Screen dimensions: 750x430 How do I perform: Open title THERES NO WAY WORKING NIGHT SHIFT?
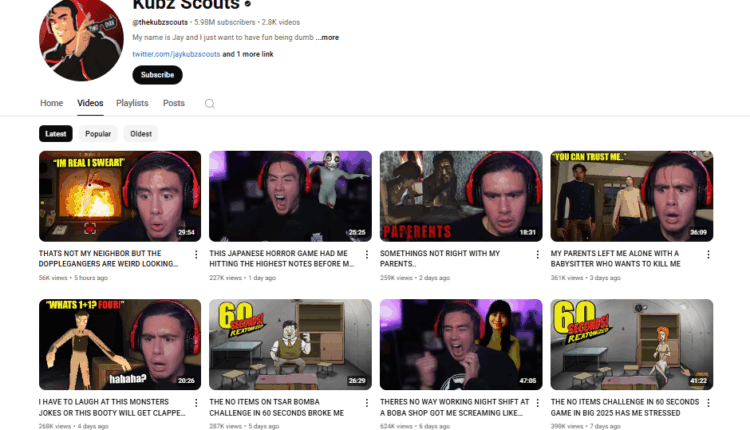[455, 408]
